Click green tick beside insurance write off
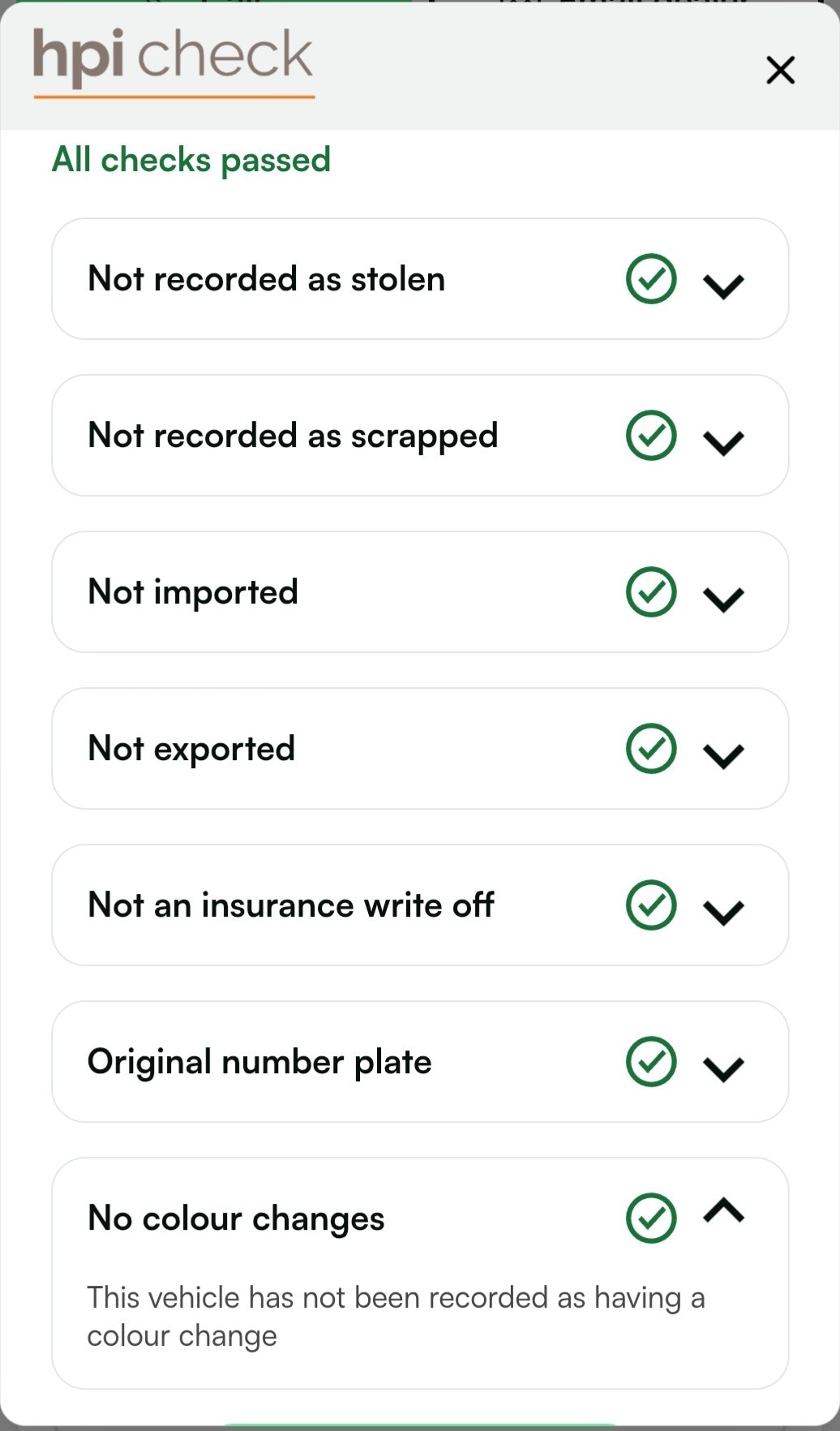This screenshot has height=1431, width=840. point(651,905)
